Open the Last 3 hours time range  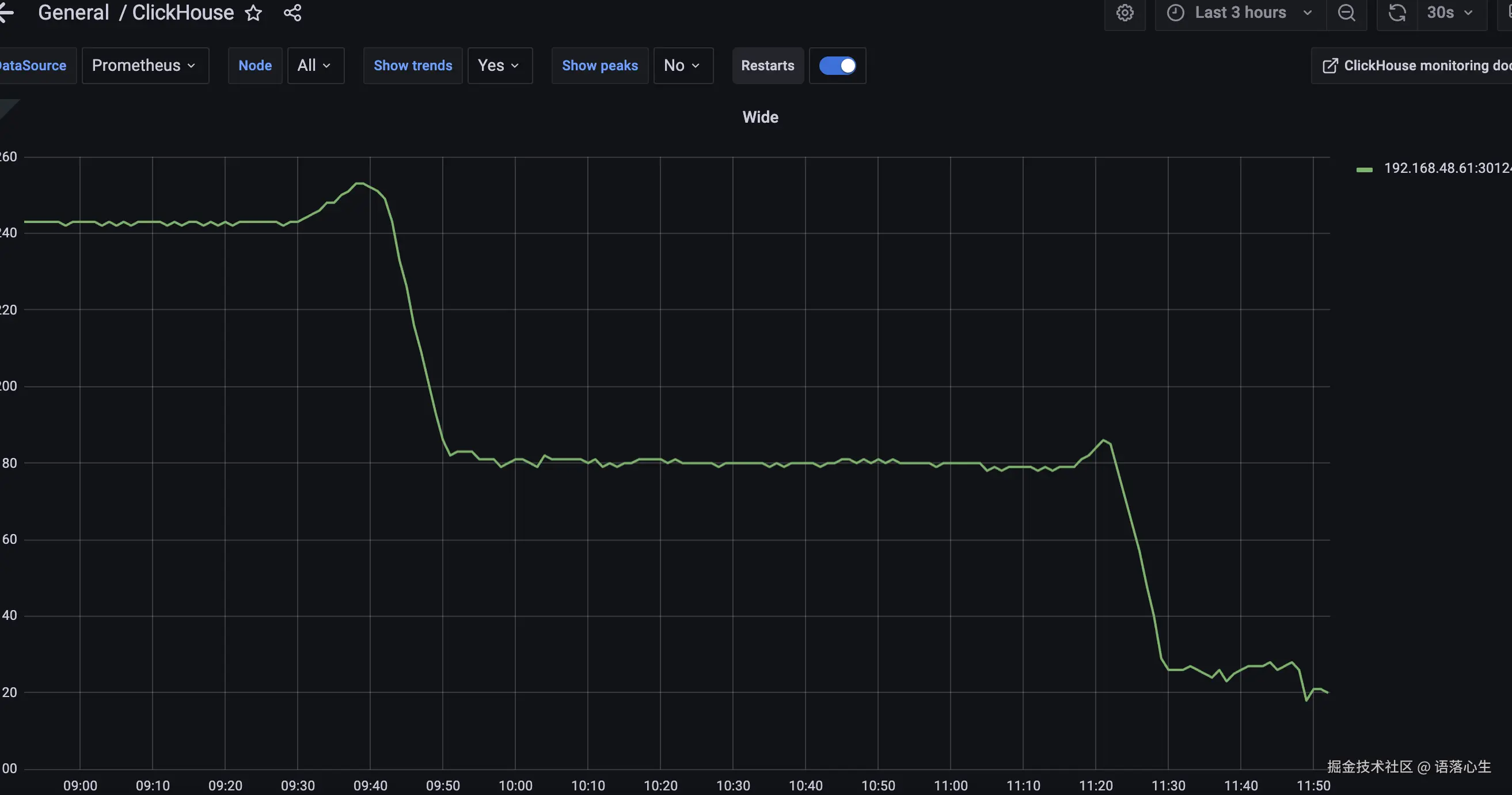[1240, 13]
